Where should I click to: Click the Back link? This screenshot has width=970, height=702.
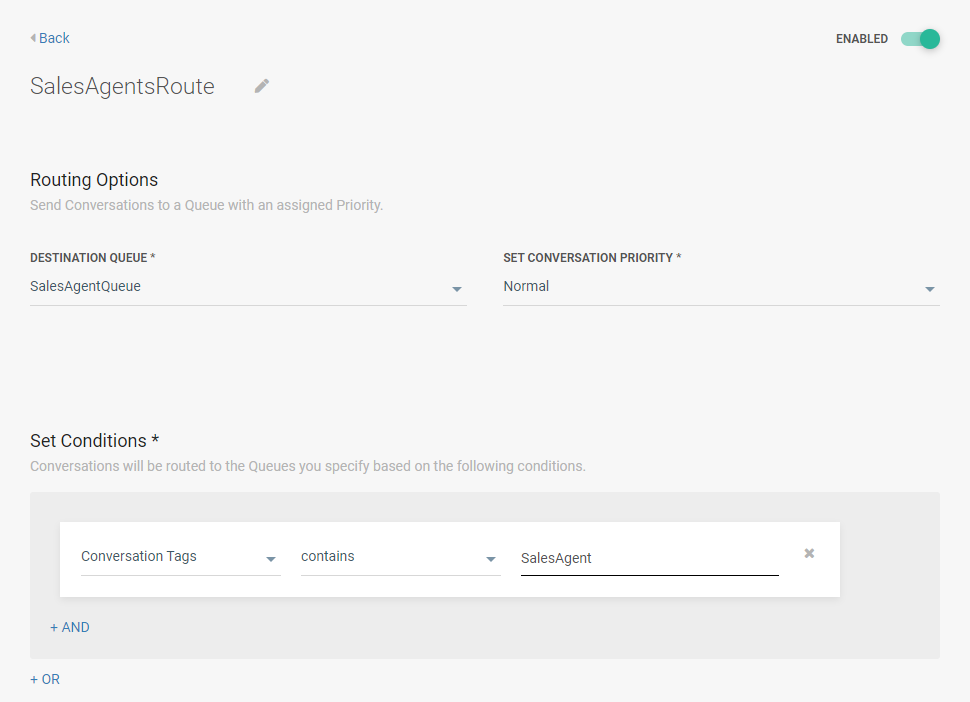pos(54,38)
